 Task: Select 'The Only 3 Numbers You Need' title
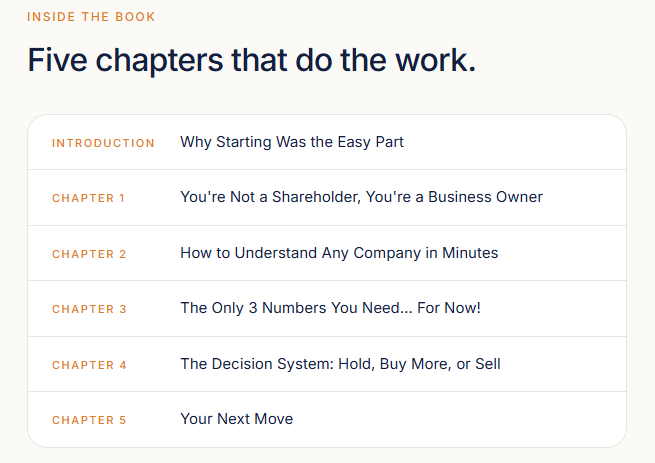(x=330, y=308)
